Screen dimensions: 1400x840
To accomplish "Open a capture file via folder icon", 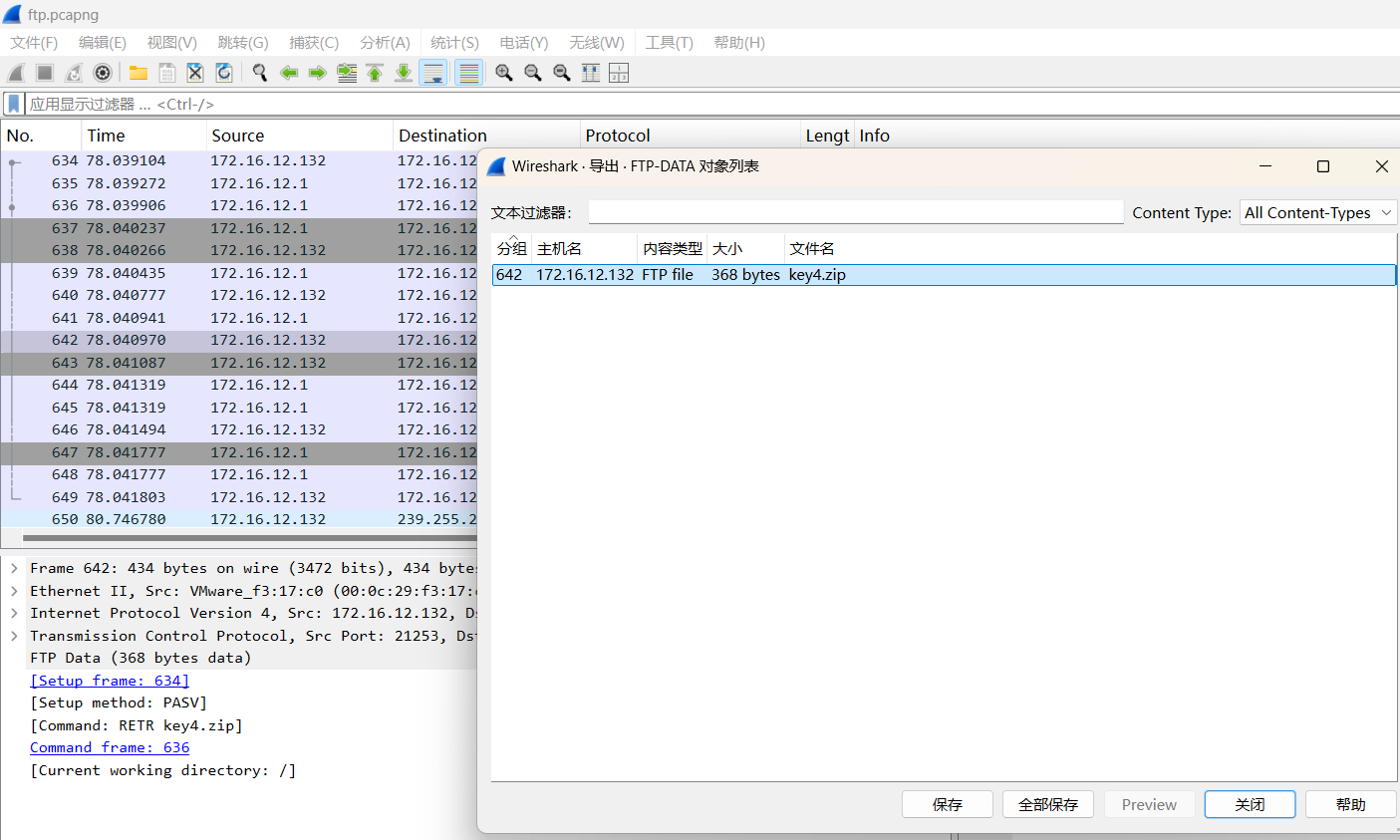I will (139, 73).
